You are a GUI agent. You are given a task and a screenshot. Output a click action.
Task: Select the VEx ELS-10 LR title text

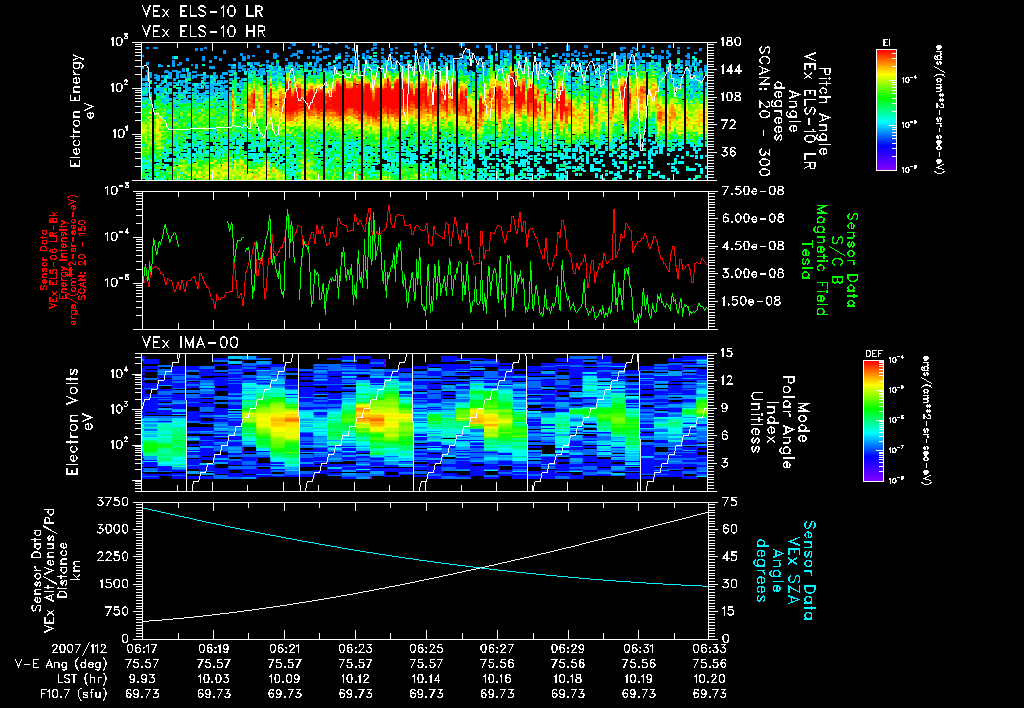point(203,12)
